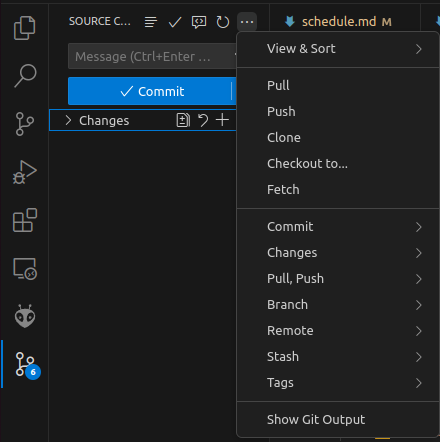440x442 pixels.
Task: Click the commit Message input field
Action: (x=152, y=56)
